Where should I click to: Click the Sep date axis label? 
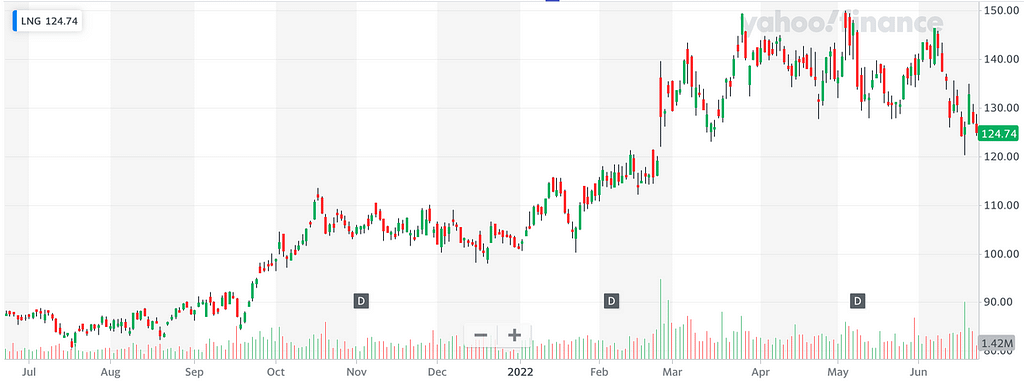point(195,373)
